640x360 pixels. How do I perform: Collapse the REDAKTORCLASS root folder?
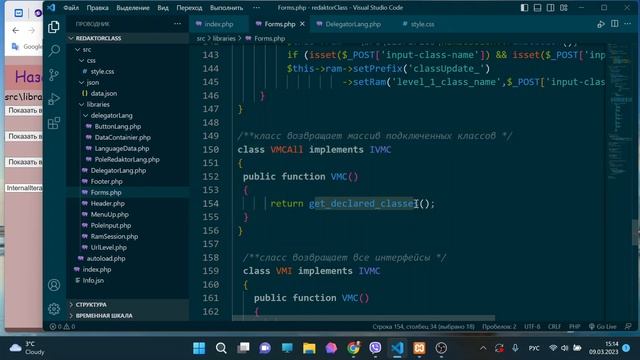[x=128, y=38]
